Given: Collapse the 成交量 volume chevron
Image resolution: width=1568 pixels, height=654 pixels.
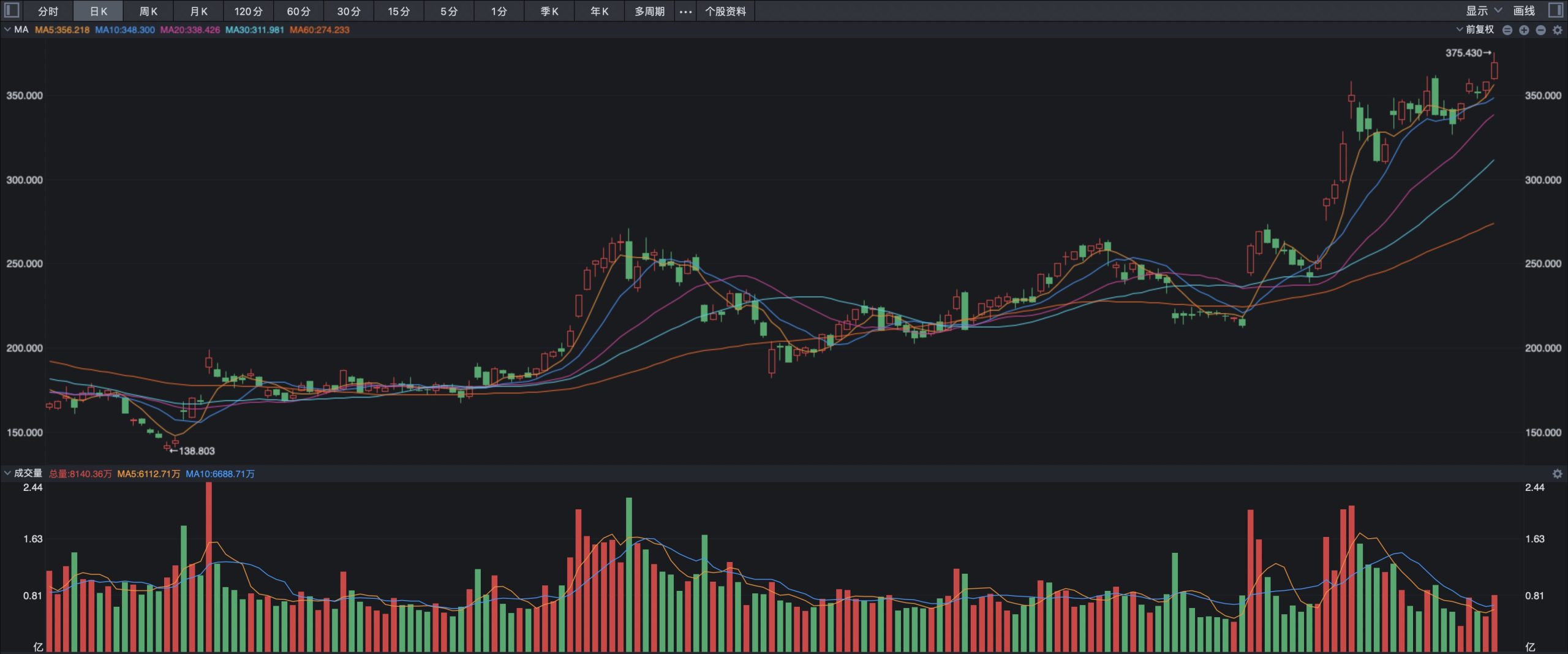Looking at the screenshot, I should (7, 473).
